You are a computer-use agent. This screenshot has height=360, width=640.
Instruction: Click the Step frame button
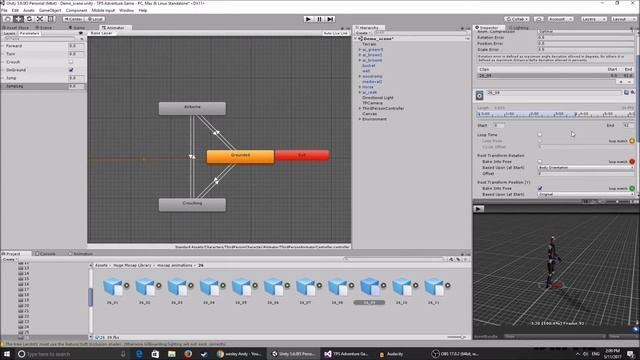pyautogui.click(x=331, y=19)
